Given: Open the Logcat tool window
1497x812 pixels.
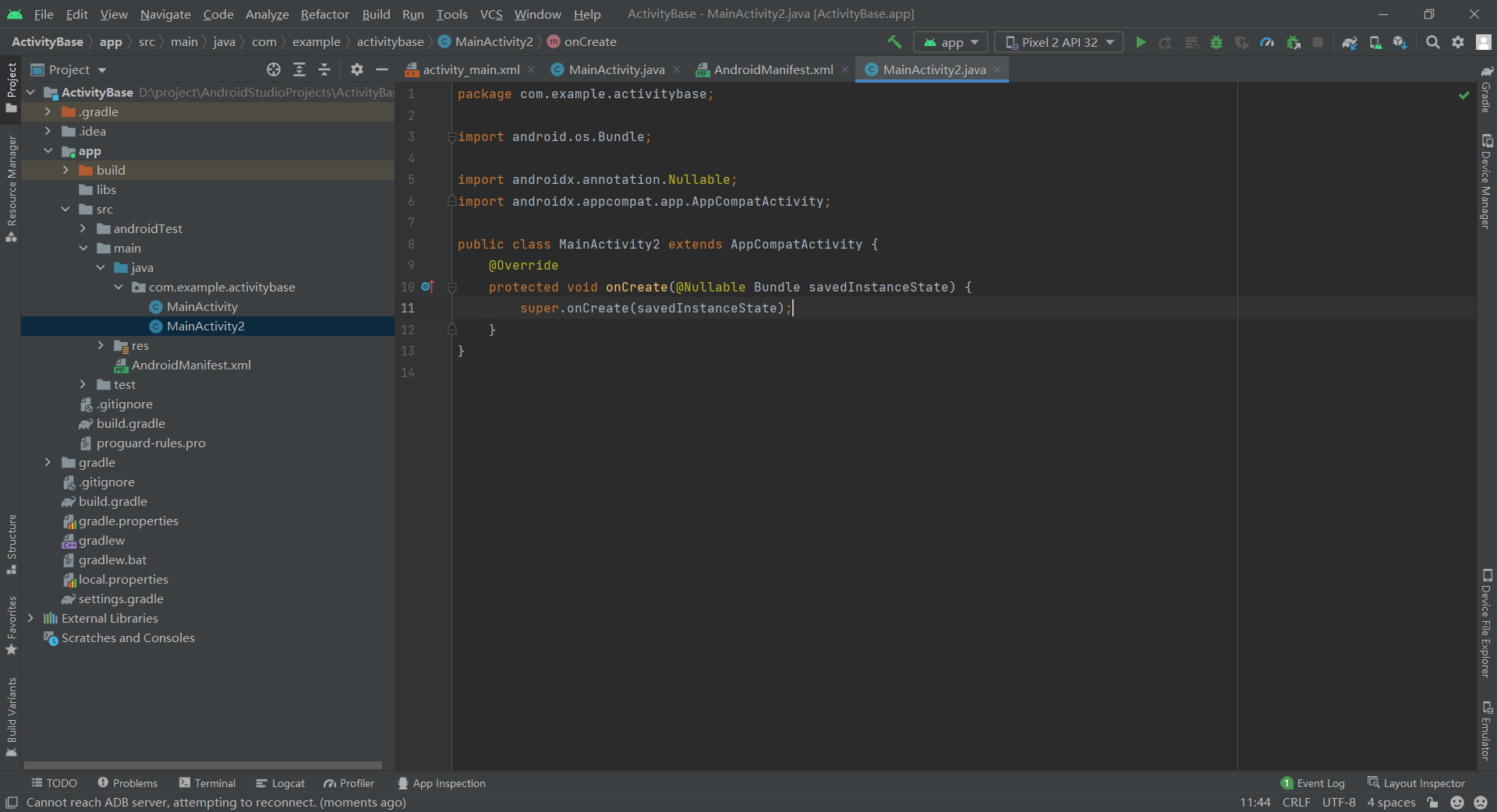Looking at the screenshot, I should [280, 783].
